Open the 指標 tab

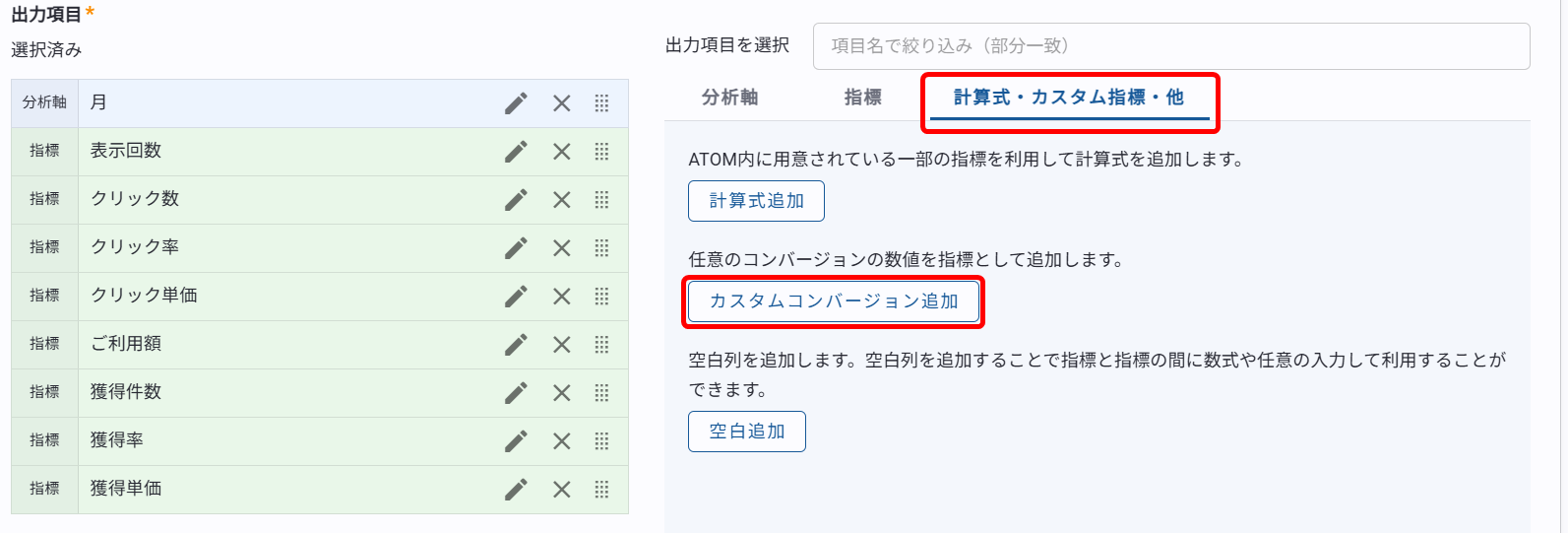[x=862, y=98]
